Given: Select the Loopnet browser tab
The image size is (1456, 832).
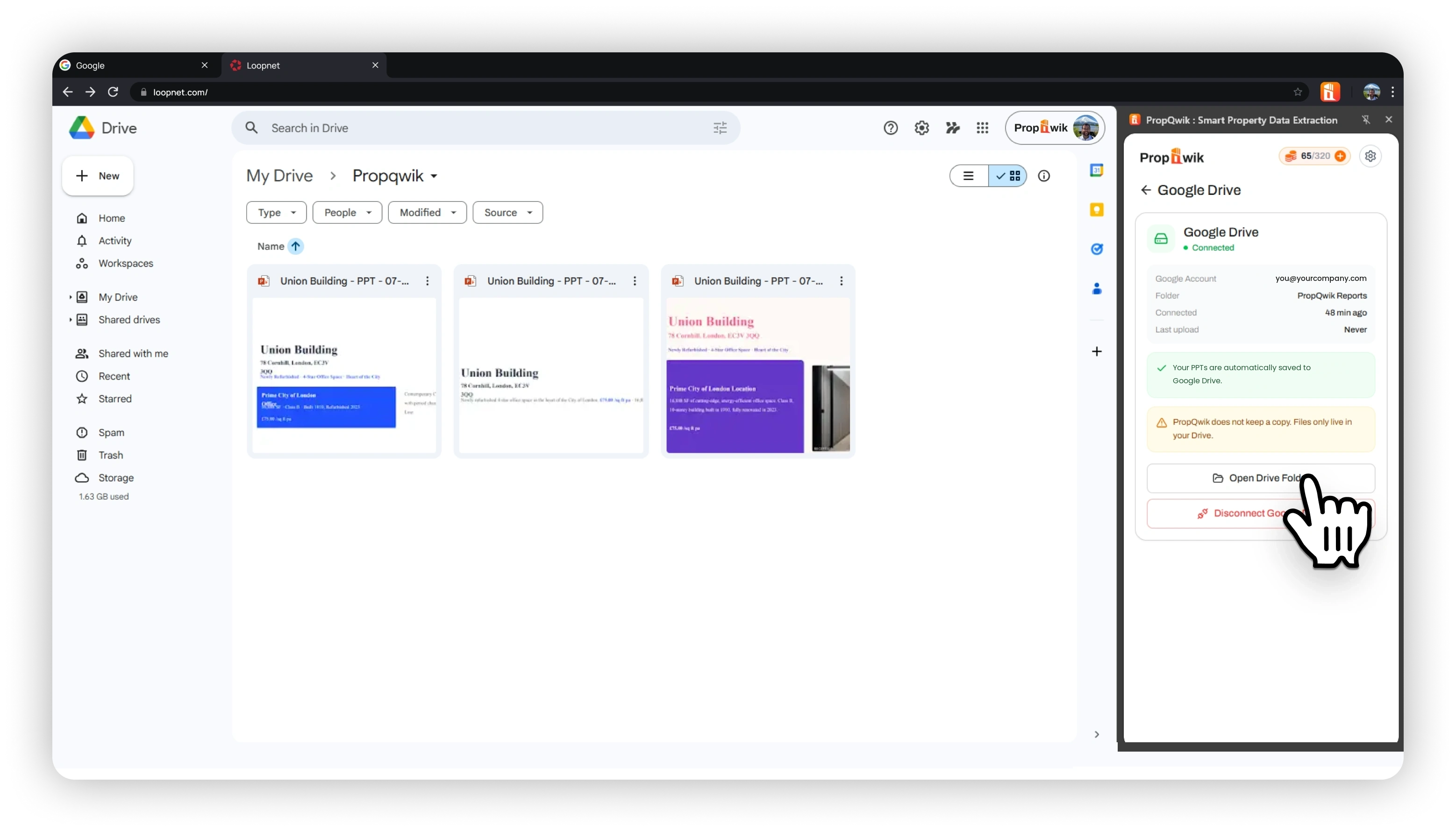Looking at the screenshot, I should [x=305, y=66].
